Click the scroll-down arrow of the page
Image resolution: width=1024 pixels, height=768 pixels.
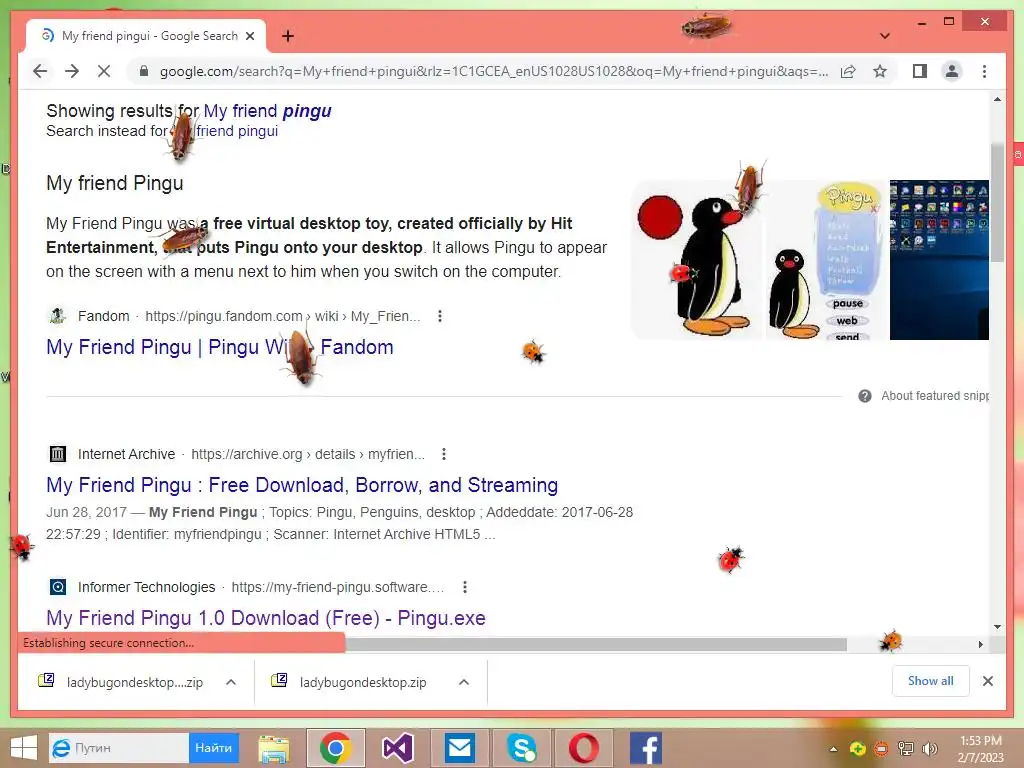(997, 626)
